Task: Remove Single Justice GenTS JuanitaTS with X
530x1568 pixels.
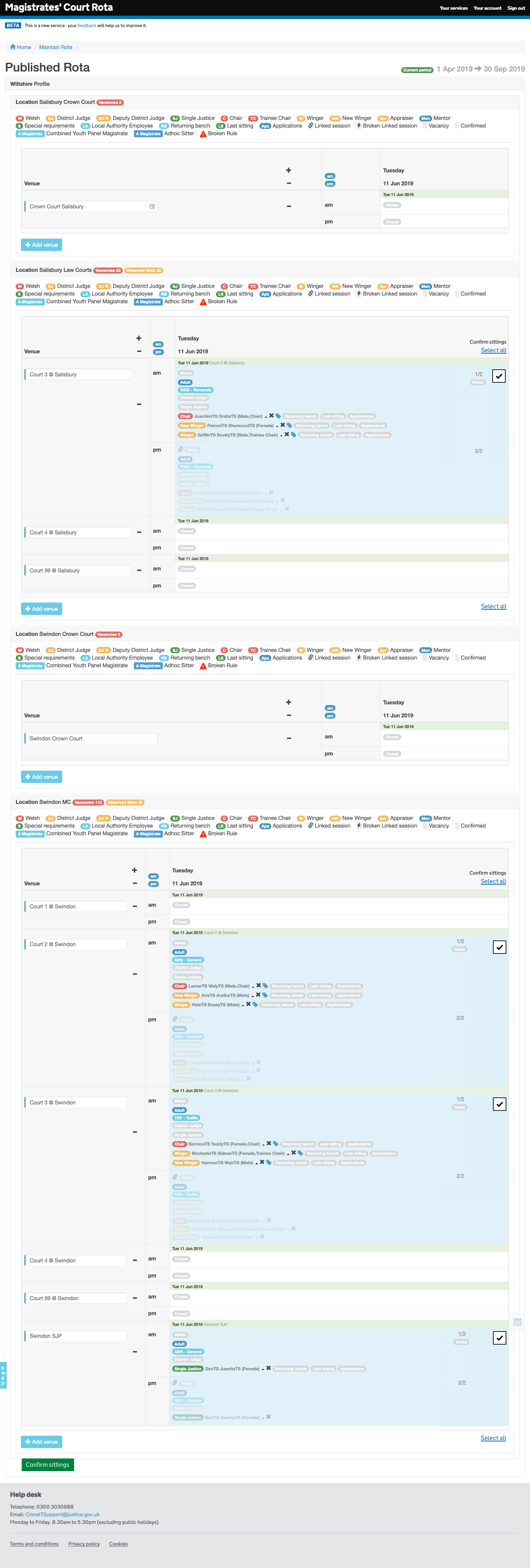Action: coord(268,1368)
